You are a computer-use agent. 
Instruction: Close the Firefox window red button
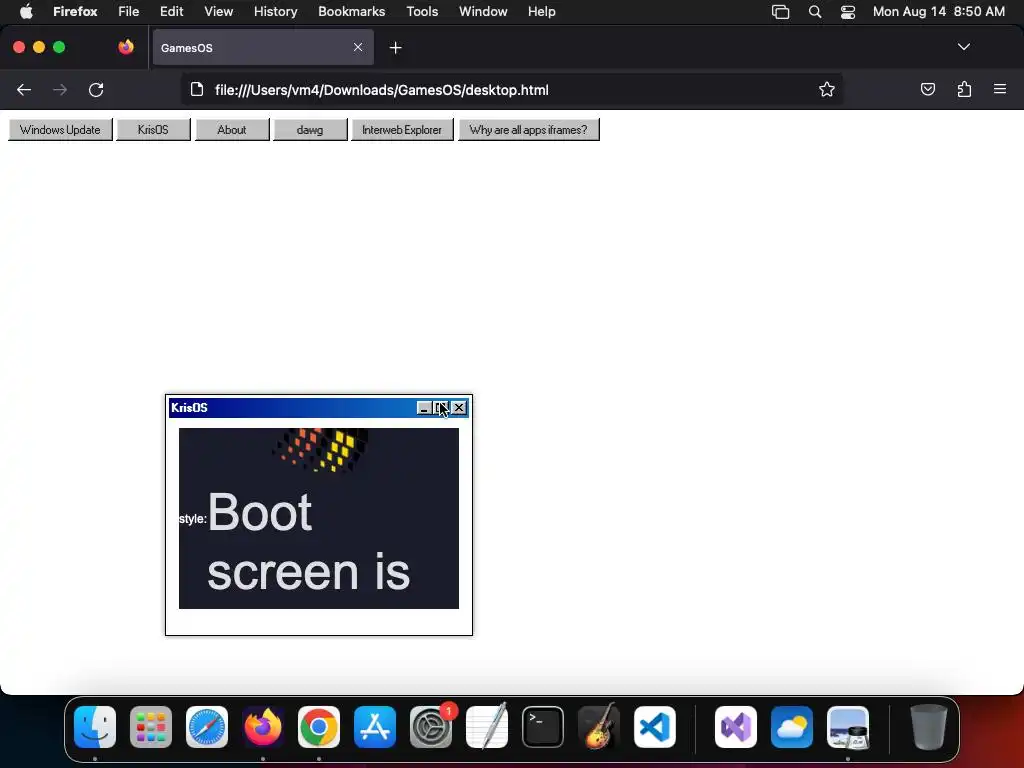coord(19,47)
